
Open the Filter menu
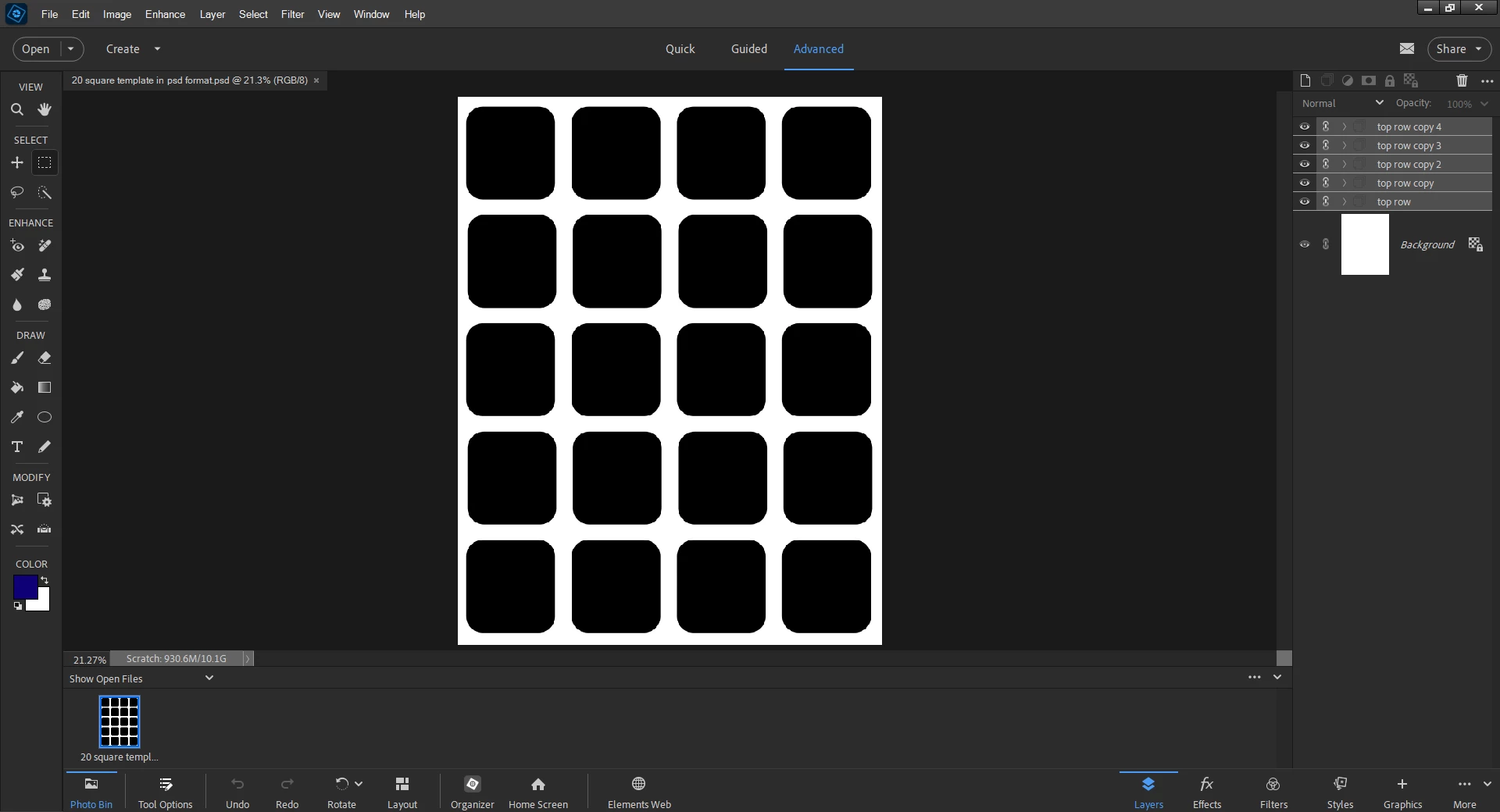coord(292,14)
